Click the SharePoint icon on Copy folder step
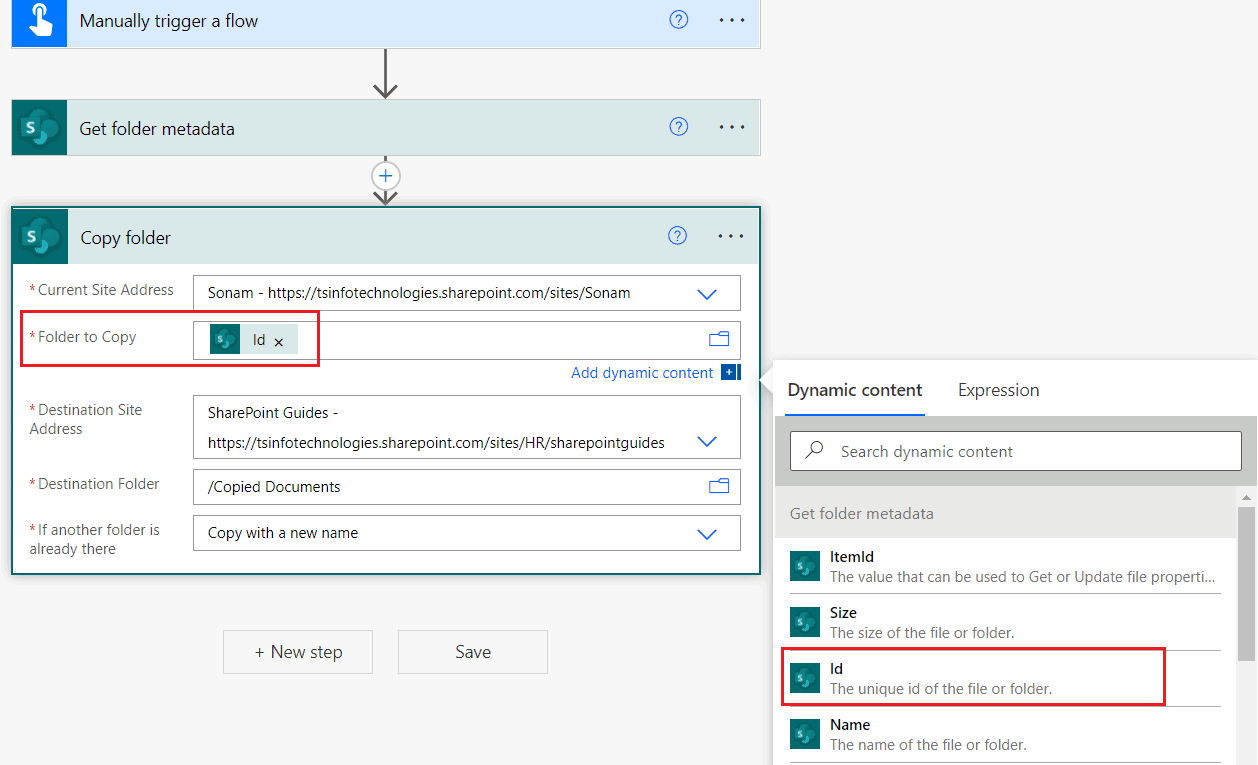Screen dimensions: 1258x765 point(38,236)
